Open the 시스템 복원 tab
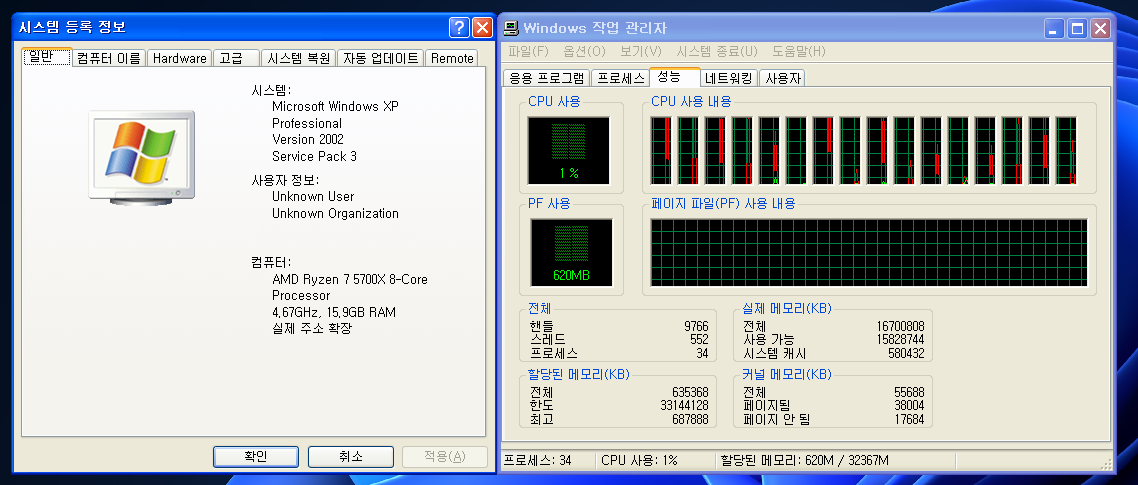1138x485 pixels. [298, 59]
